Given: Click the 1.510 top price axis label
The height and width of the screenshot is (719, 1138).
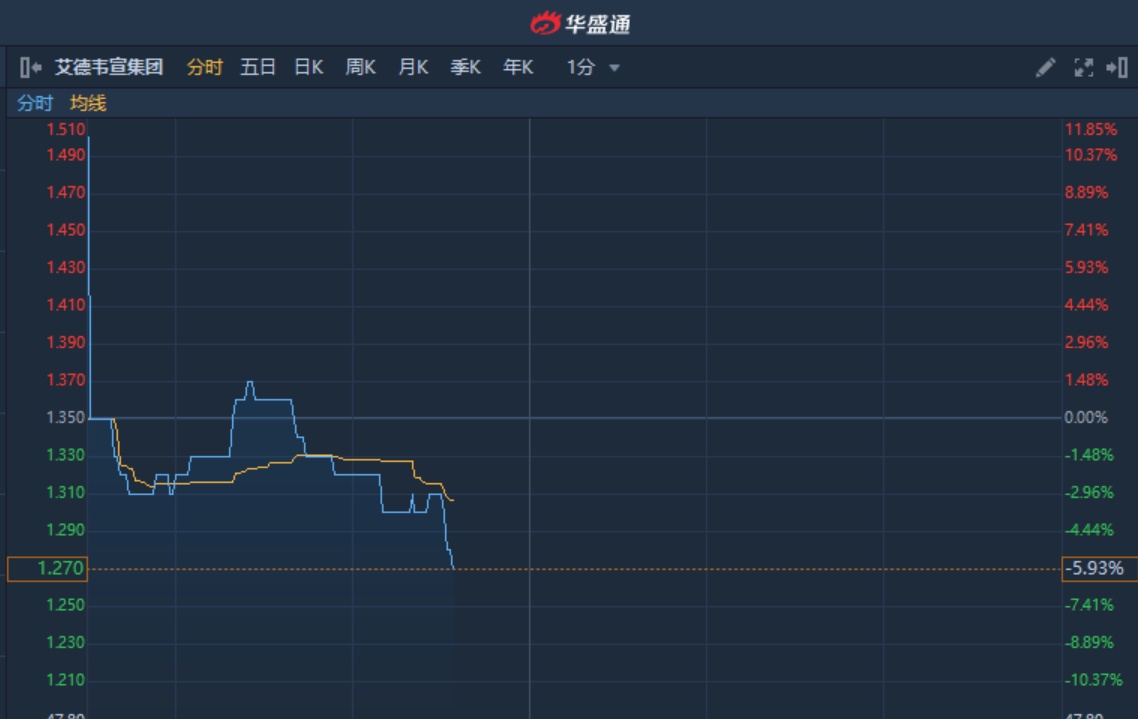Looking at the screenshot, I should (66, 129).
